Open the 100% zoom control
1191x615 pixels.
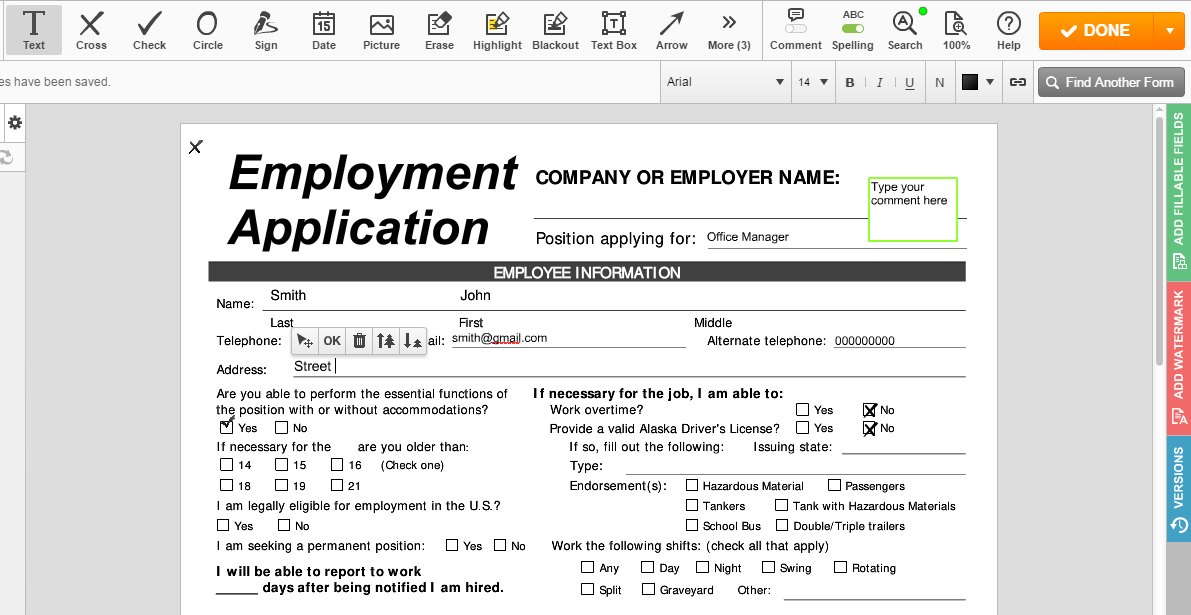click(956, 30)
